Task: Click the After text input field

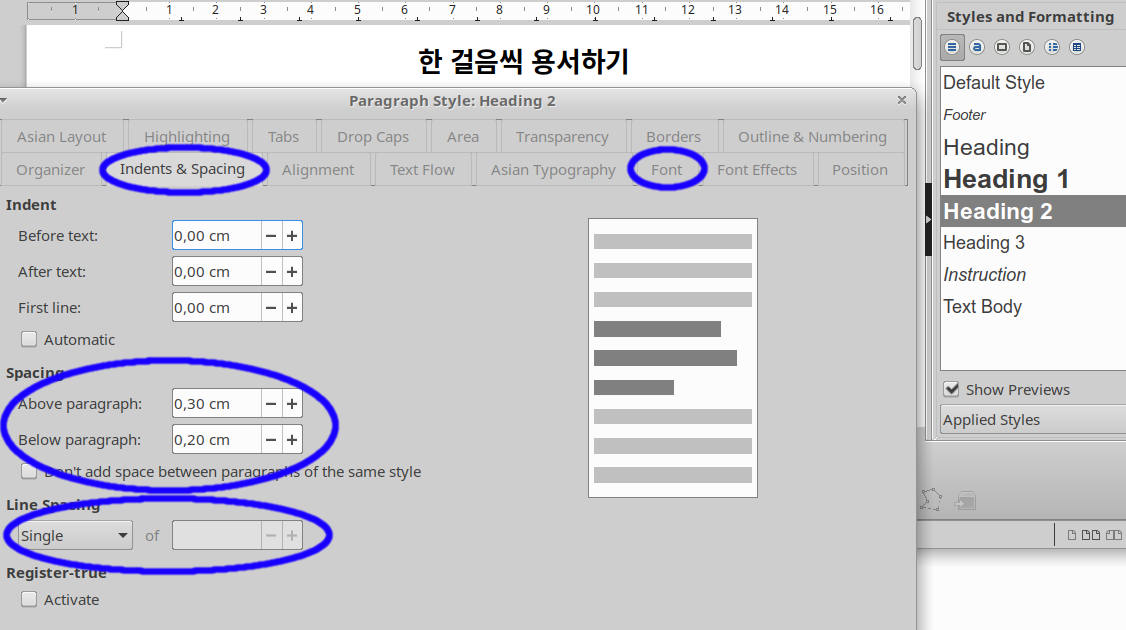Action: coord(216,272)
